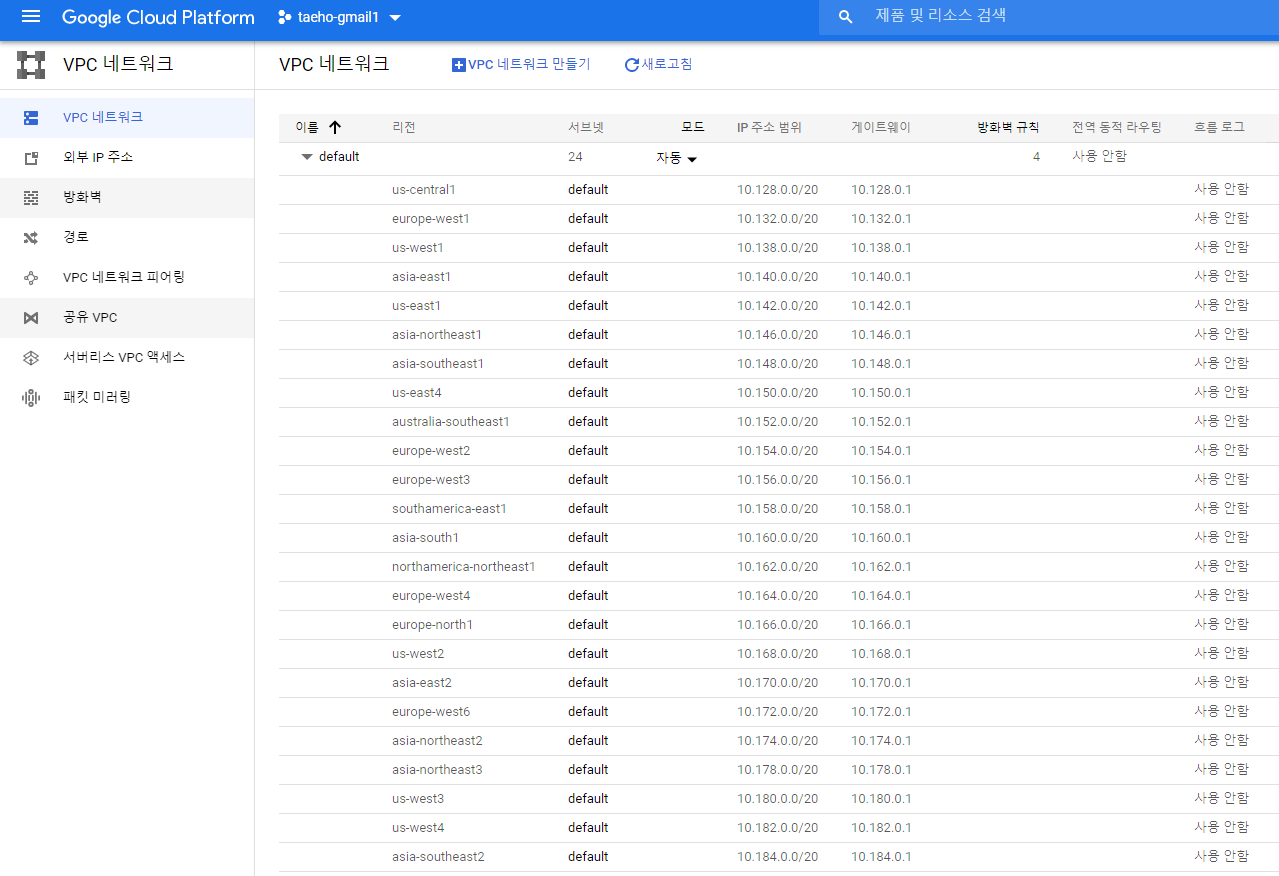1279x876 pixels.
Task: Click VPC 네트워크 만들기 button
Action: [520, 64]
